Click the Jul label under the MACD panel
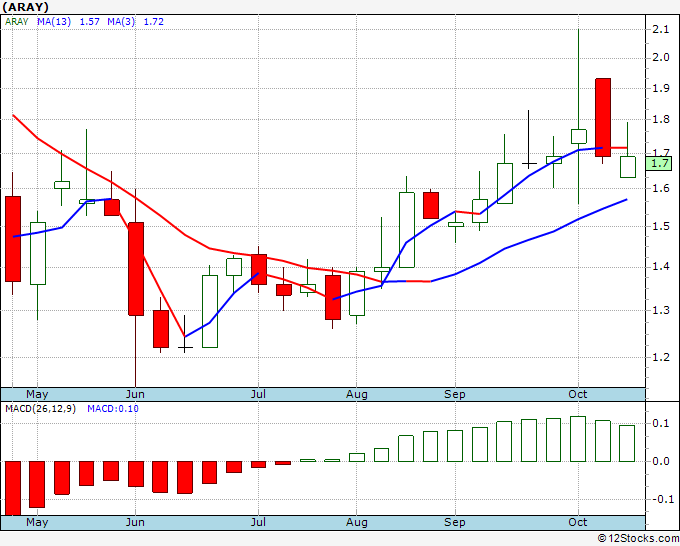Viewport: 680px width, 546px height. [258, 522]
